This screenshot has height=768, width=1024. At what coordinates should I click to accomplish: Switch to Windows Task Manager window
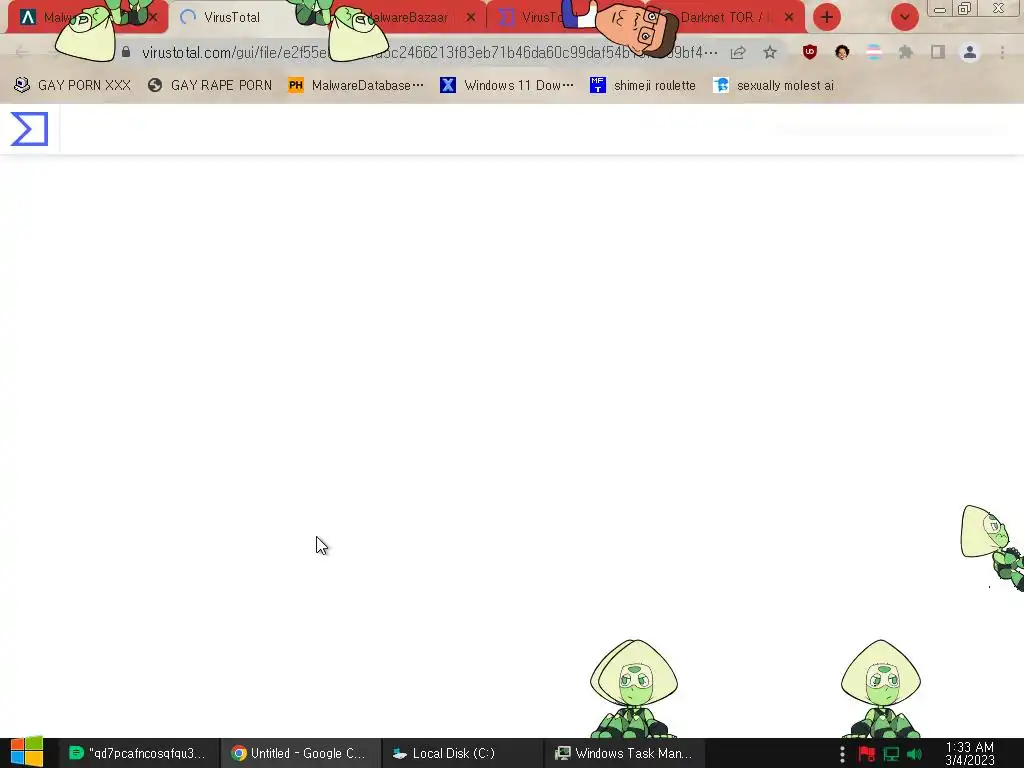point(622,753)
